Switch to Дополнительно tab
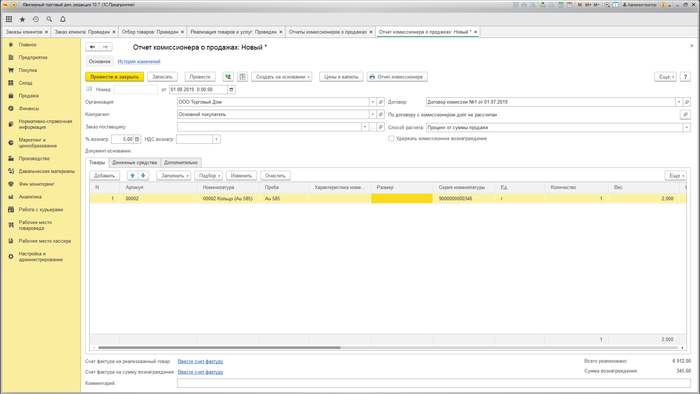Viewport: 700px width, 394px height. click(x=181, y=162)
